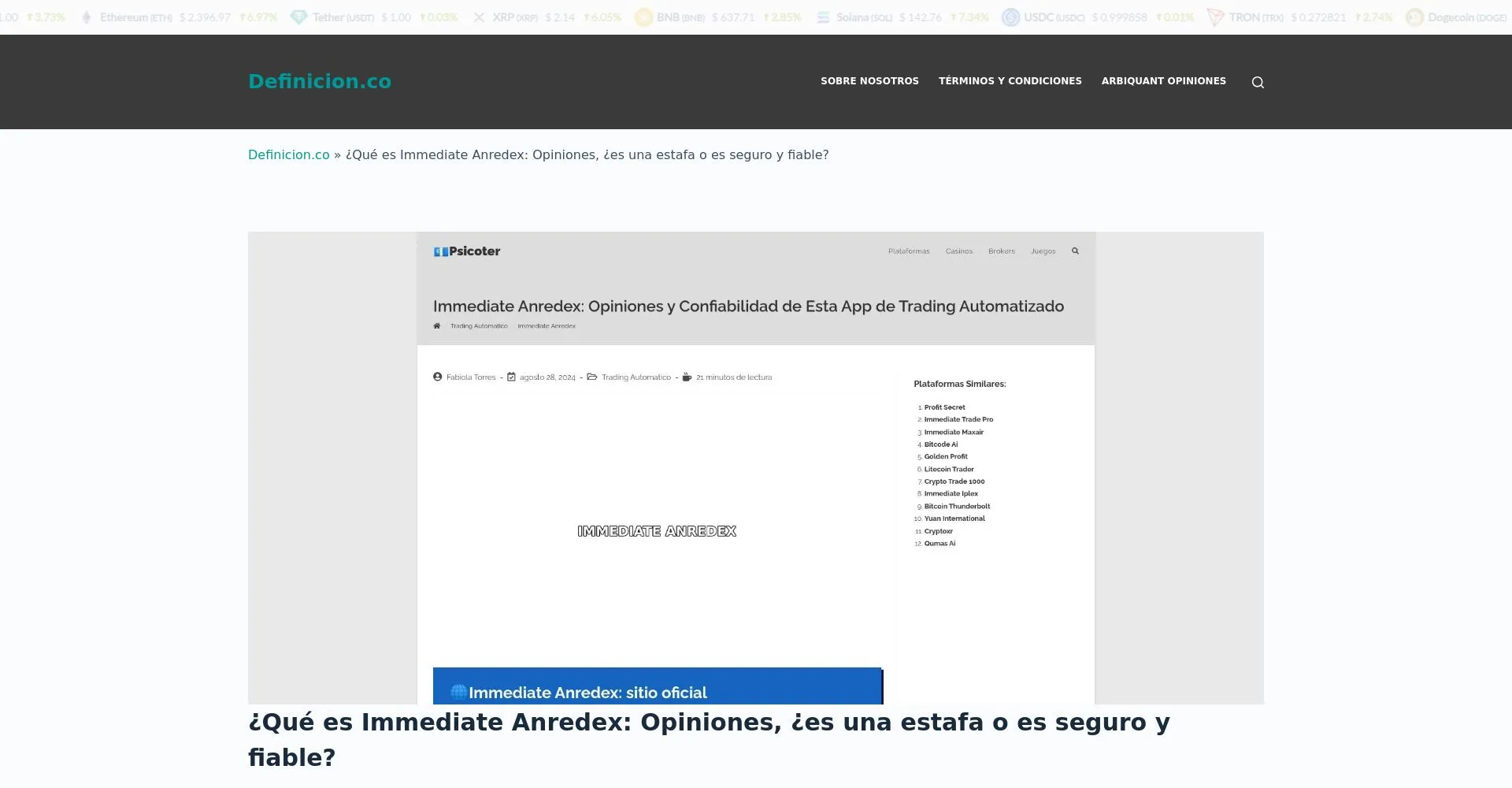Click the XRP logo icon in ticker

479,17
